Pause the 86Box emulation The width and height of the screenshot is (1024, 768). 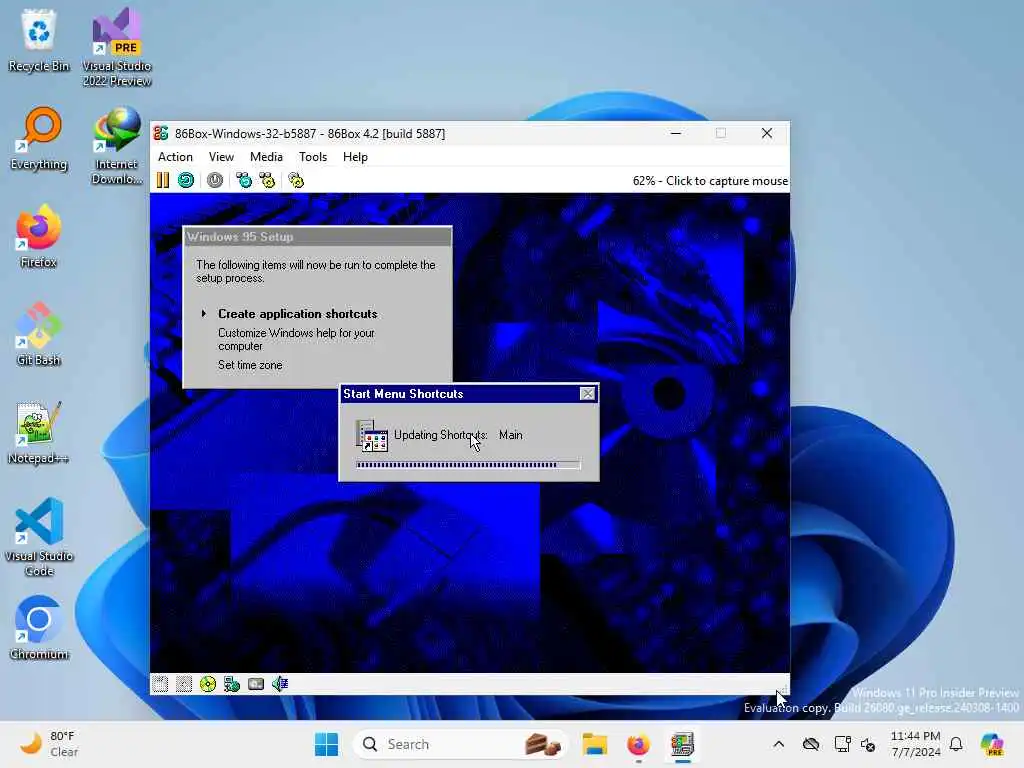[163, 180]
